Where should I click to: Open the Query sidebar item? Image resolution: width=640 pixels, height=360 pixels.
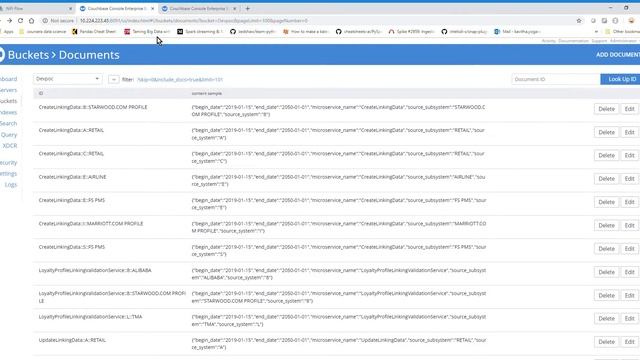pos(9,135)
